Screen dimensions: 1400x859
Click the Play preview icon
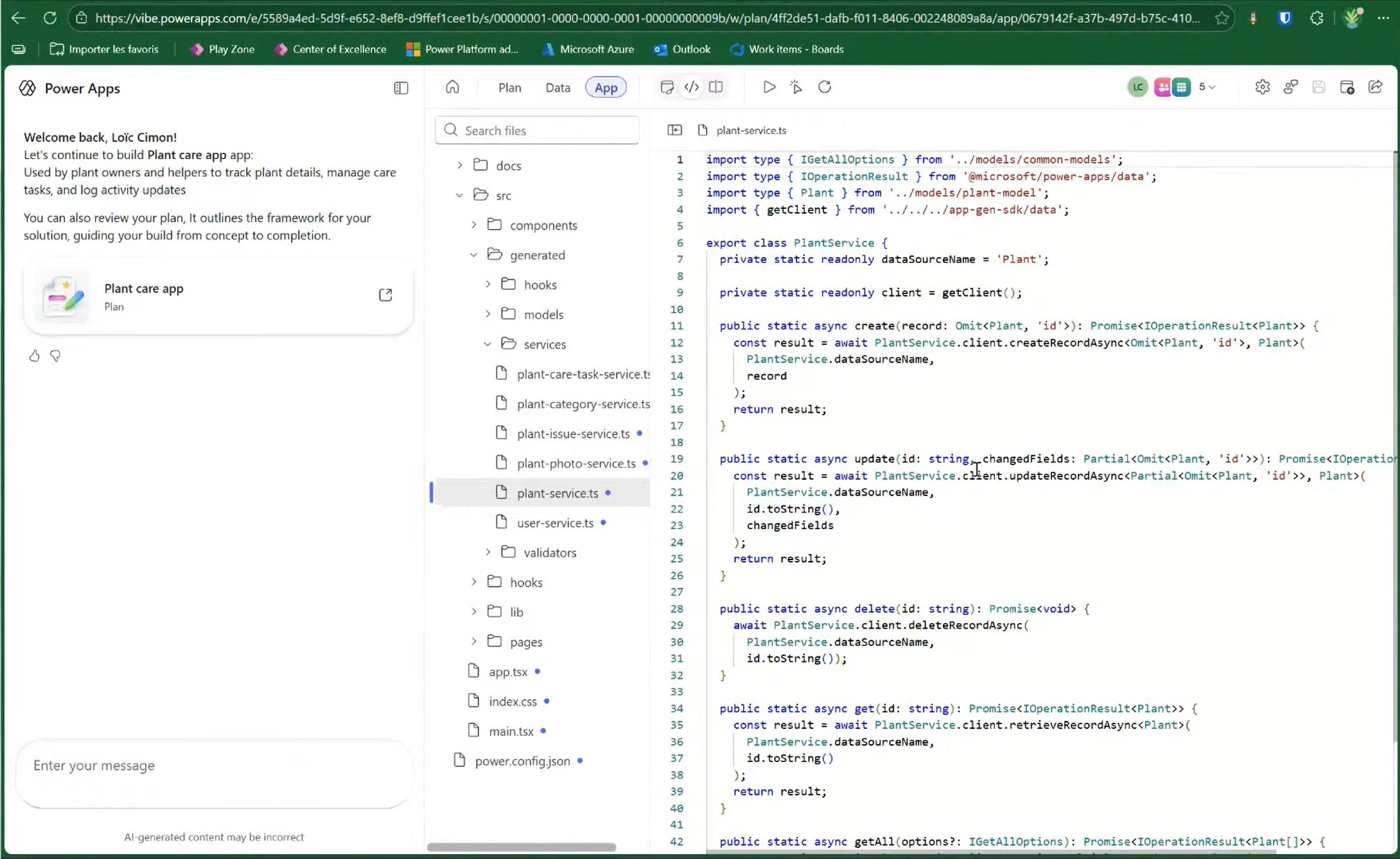point(769,87)
